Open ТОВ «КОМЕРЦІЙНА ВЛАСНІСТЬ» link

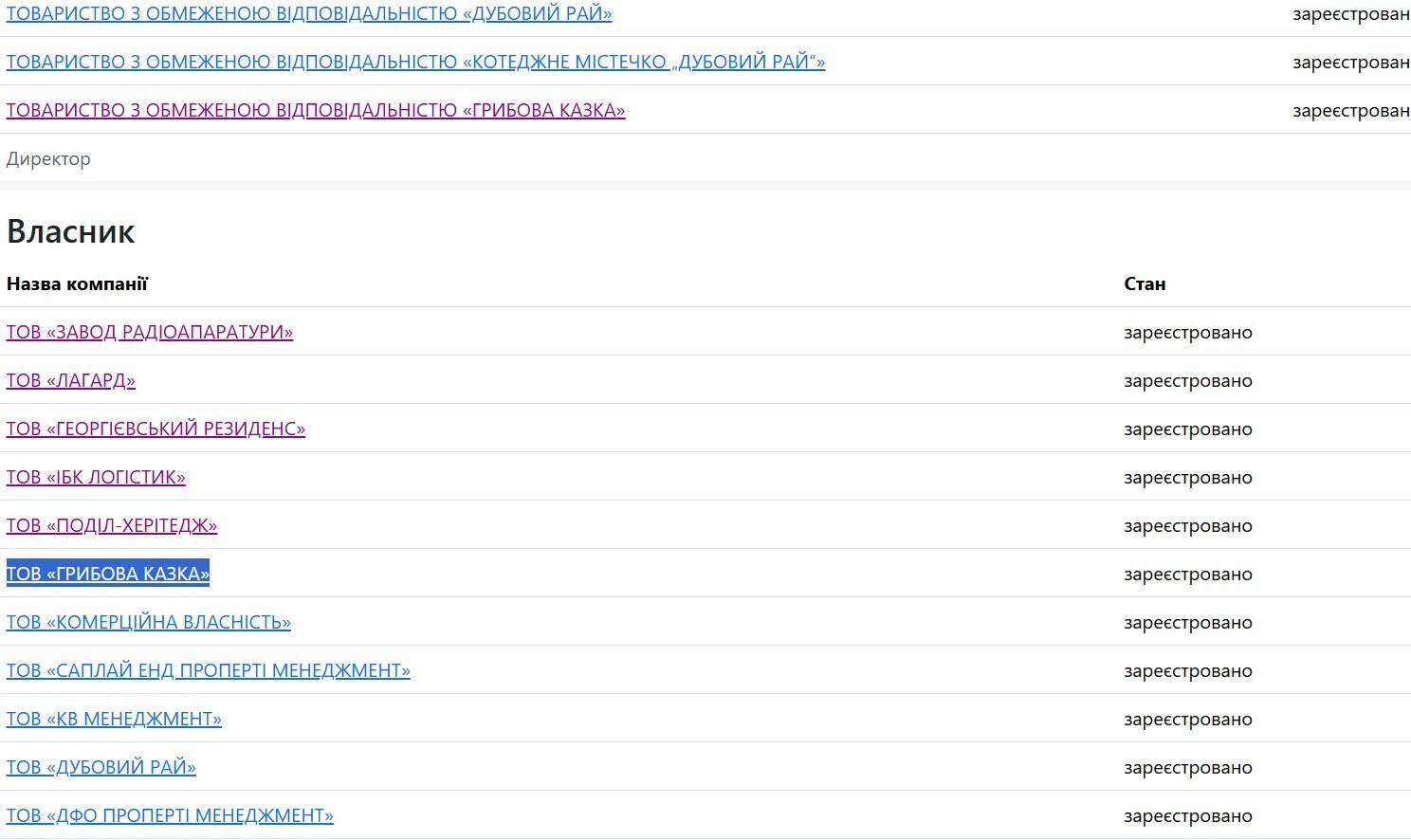[x=149, y=622]
